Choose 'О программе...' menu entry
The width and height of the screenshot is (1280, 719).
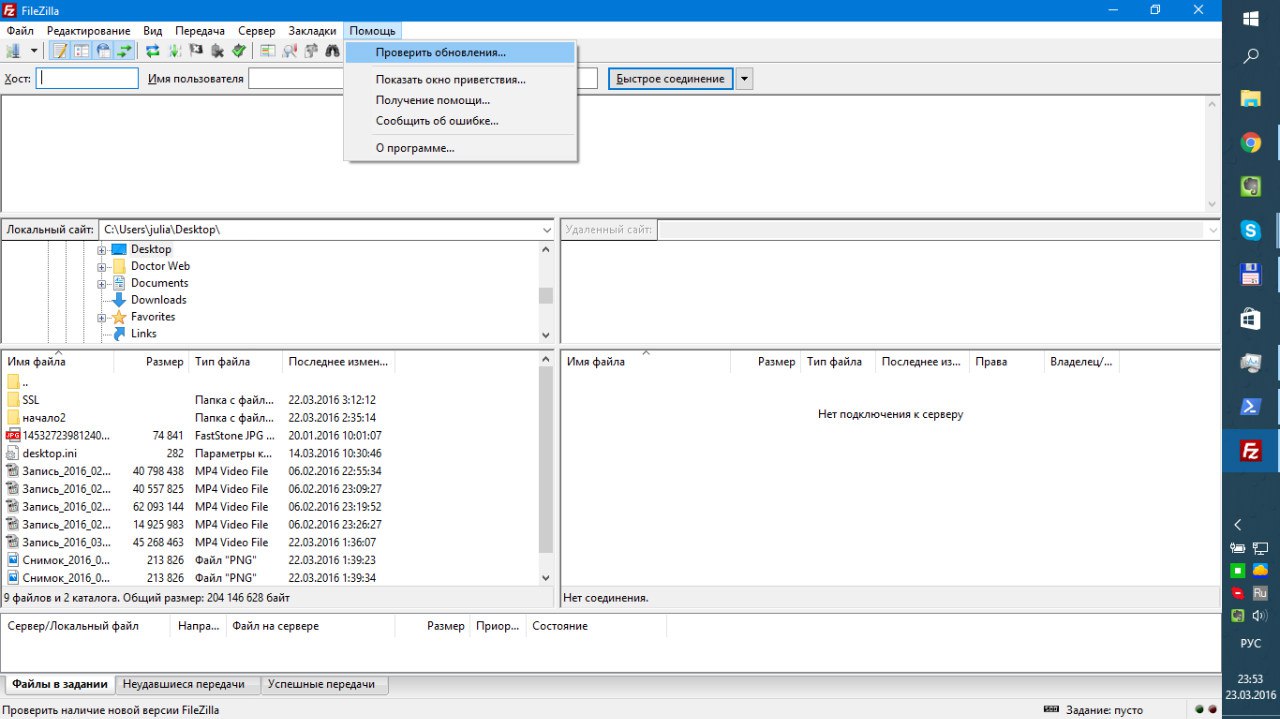(x=414, y=148)
